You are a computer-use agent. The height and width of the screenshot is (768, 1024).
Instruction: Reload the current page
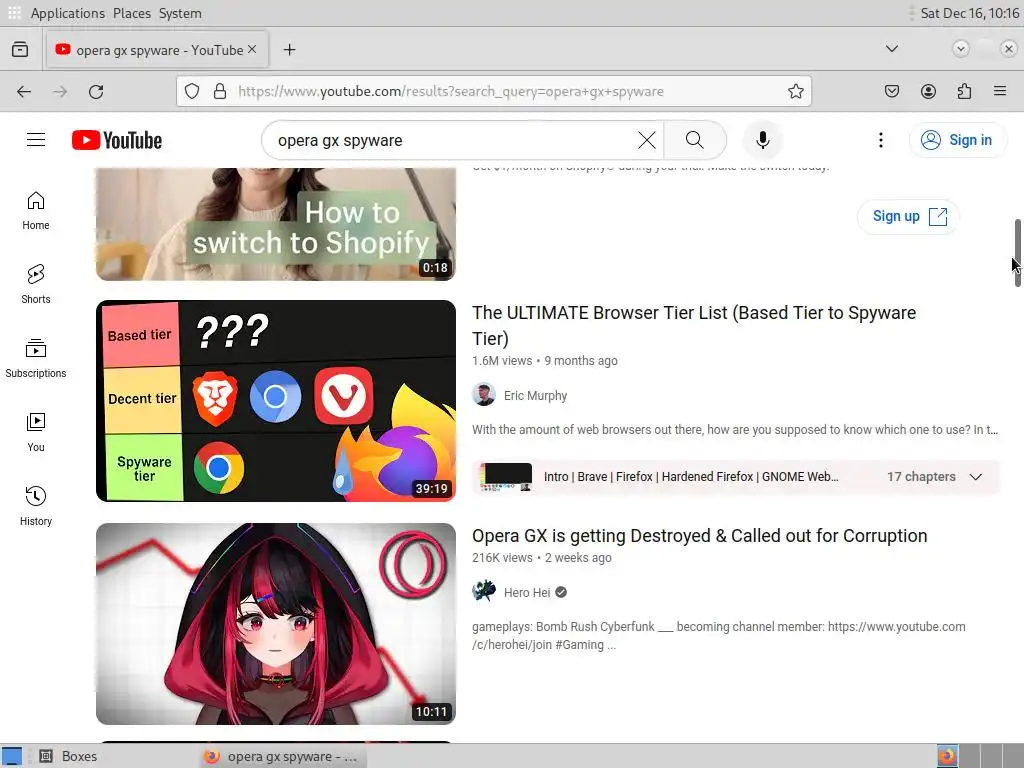(96, 91)
